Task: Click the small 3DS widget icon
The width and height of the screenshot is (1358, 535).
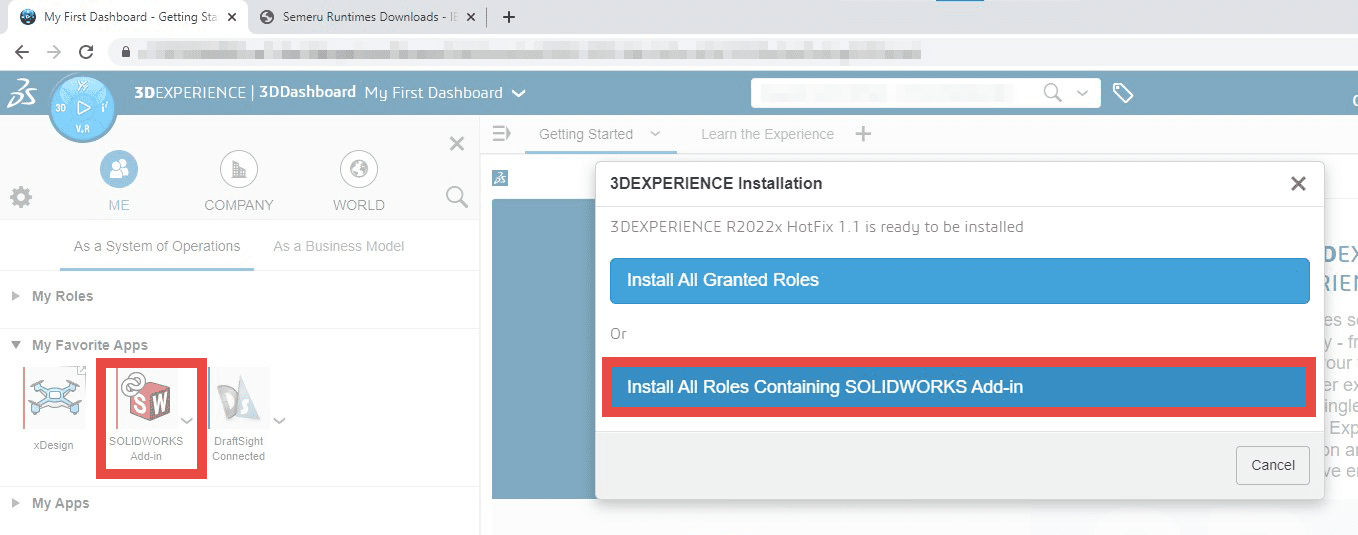Action: (x=501, y=178)
